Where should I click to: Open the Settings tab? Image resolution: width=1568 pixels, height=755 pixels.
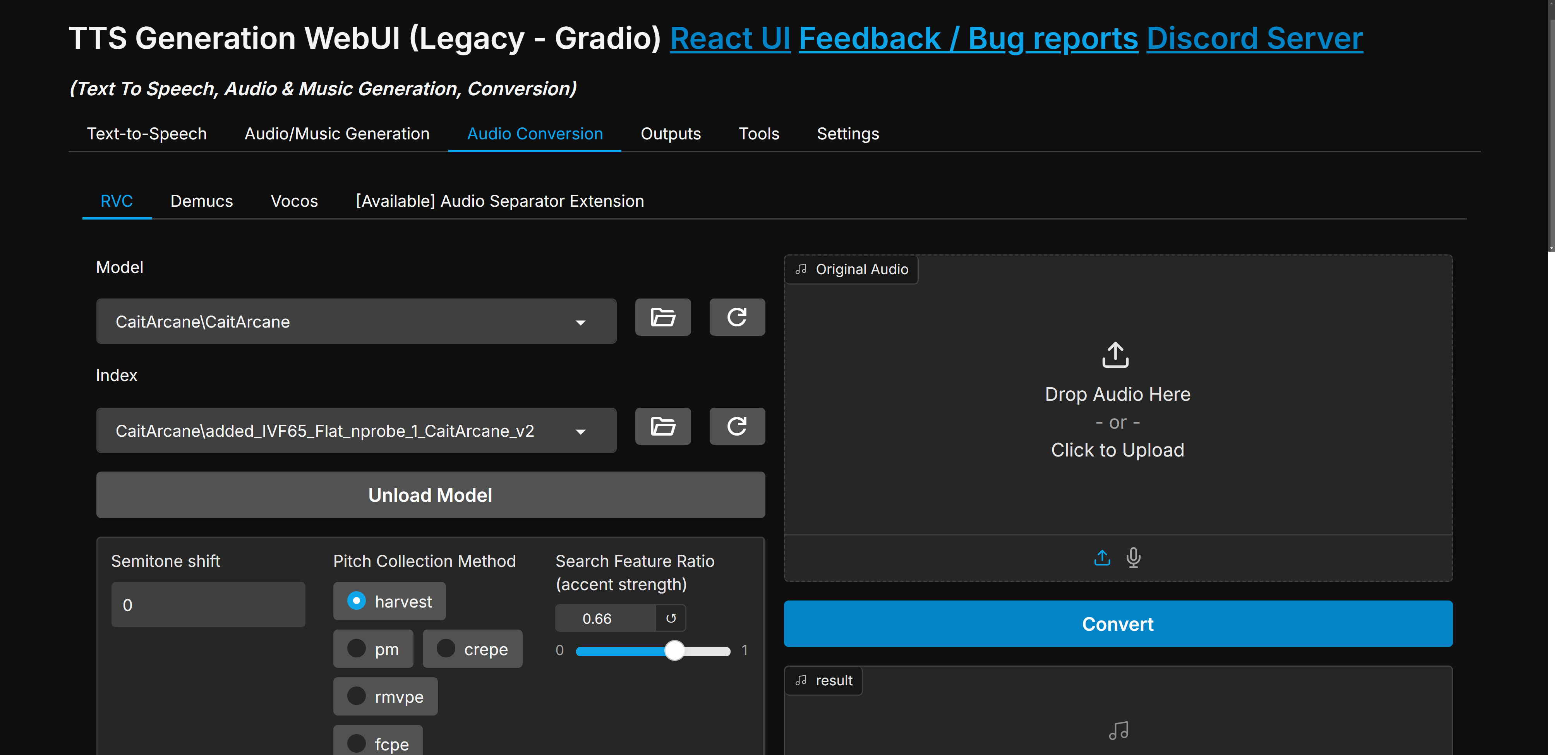[x=847, y=134]
